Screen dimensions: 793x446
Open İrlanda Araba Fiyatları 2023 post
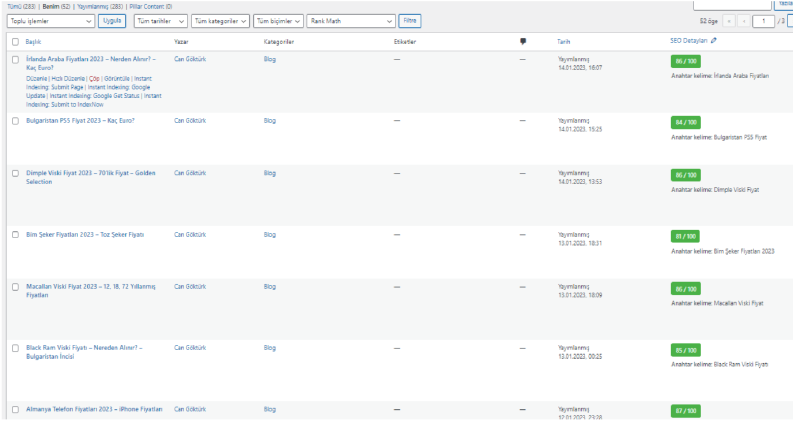point(91,63)
